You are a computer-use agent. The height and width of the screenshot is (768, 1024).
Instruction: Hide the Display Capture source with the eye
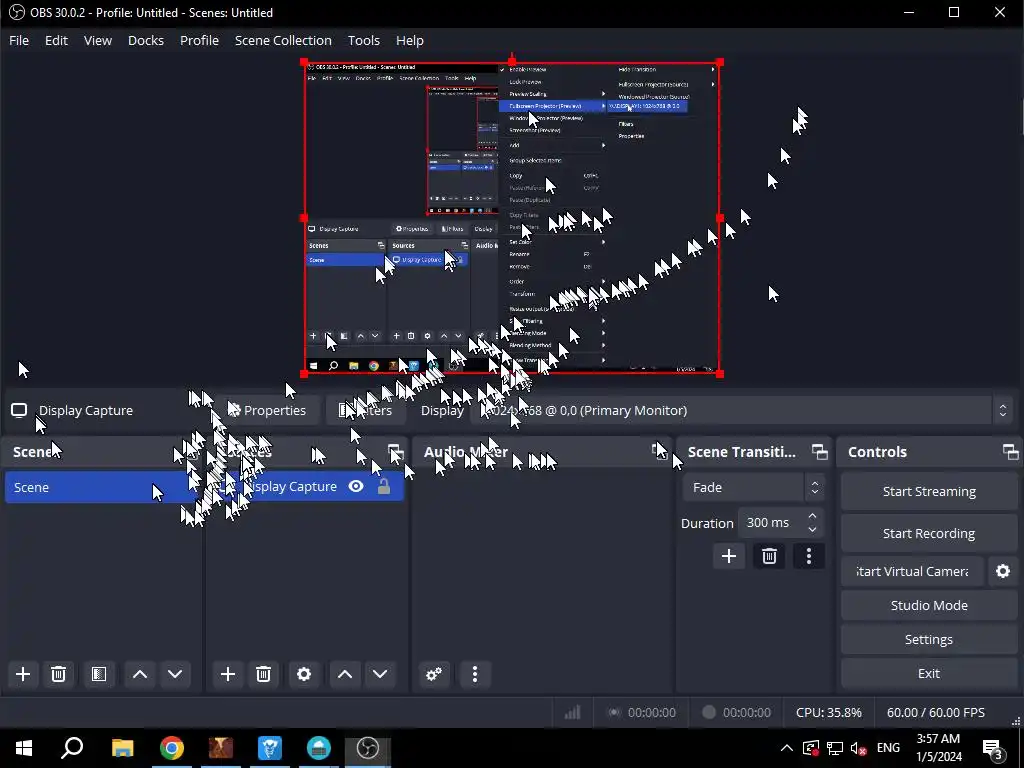pos(356,487)
